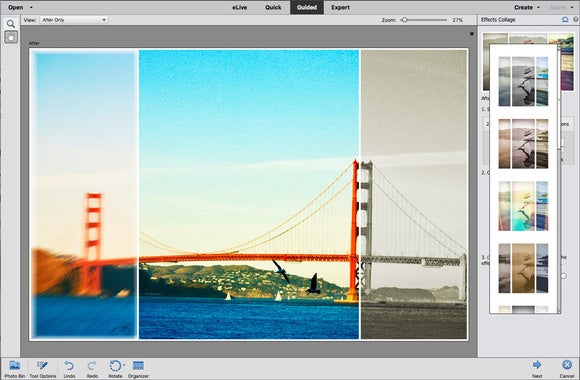Cancel the guided edit

pyautogui.click(x=567, y=369)
